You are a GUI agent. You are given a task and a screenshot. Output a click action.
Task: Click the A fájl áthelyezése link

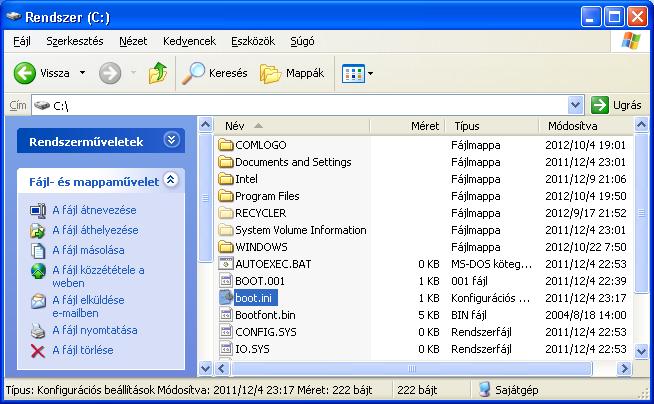point(95,230)
